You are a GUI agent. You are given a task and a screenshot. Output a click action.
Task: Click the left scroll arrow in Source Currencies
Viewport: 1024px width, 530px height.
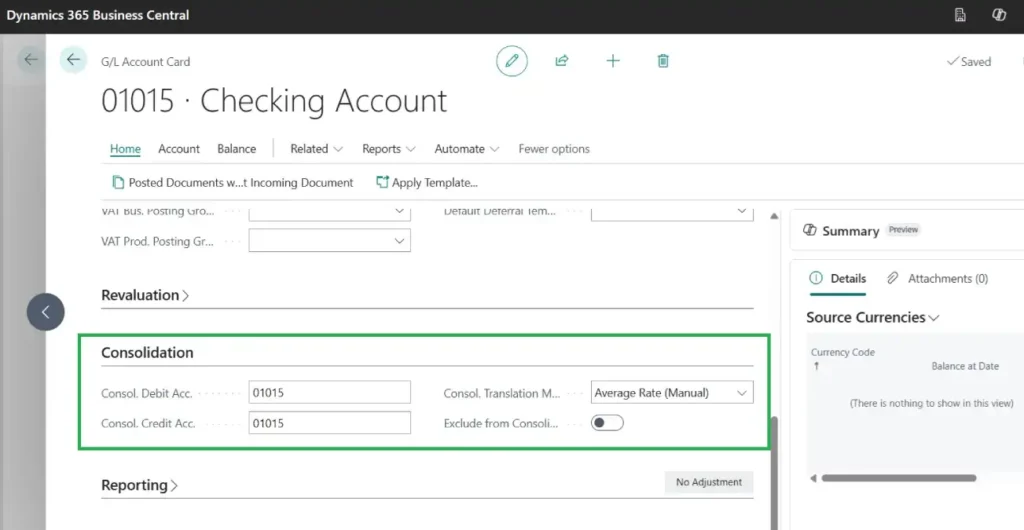[x=814, y=478]
